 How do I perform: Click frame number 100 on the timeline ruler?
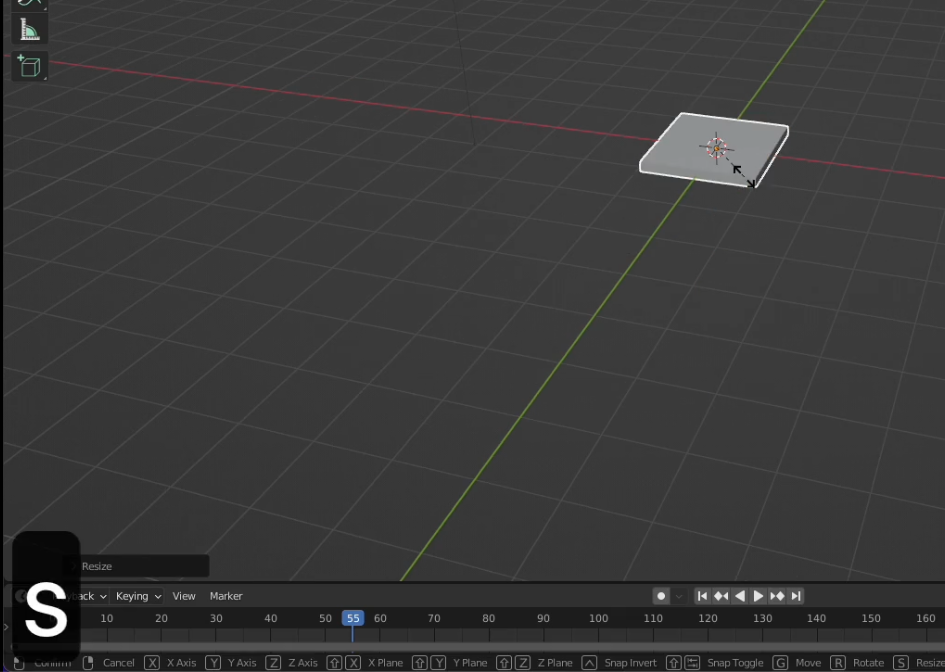pos(598,618)
